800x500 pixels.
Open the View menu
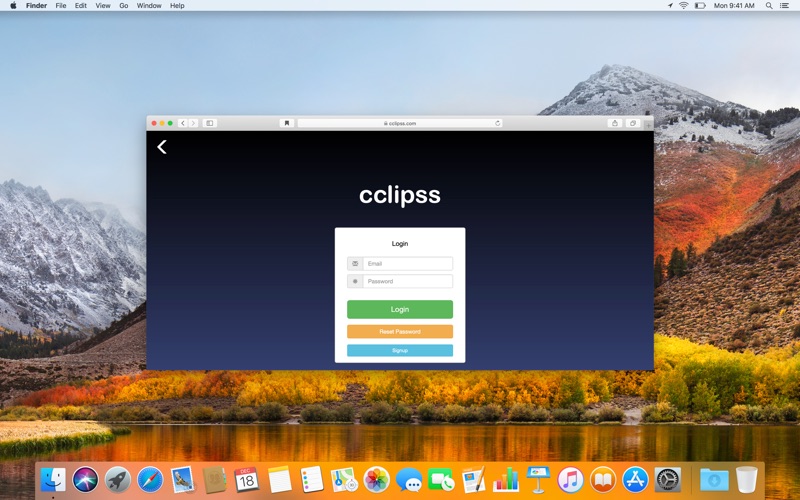(103, 6)
